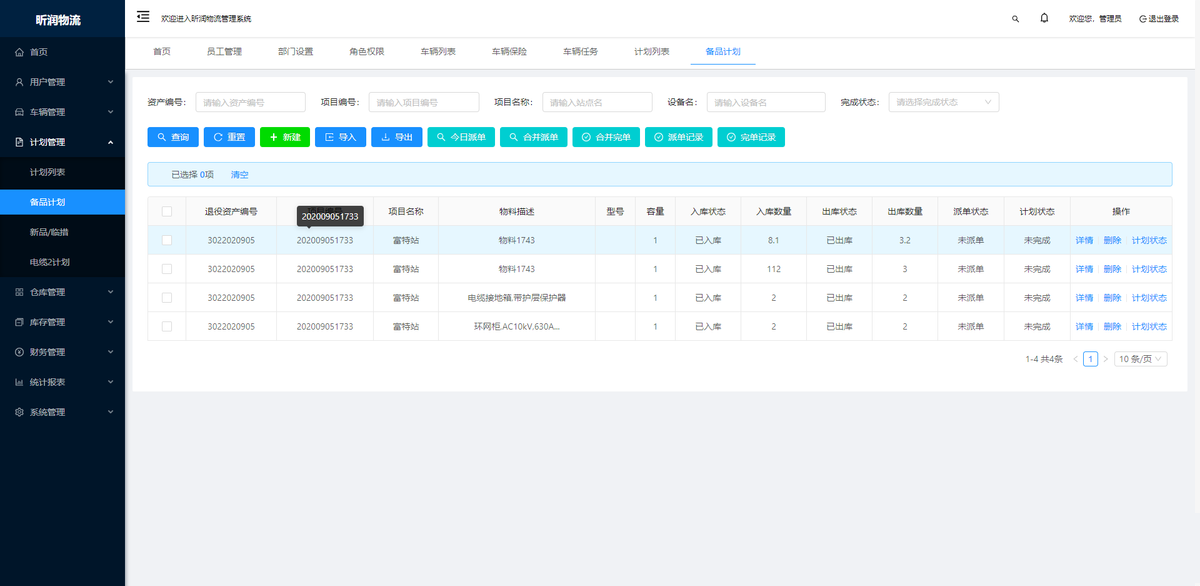Click the grid icon beside 仓库管理

coord(20,292)
